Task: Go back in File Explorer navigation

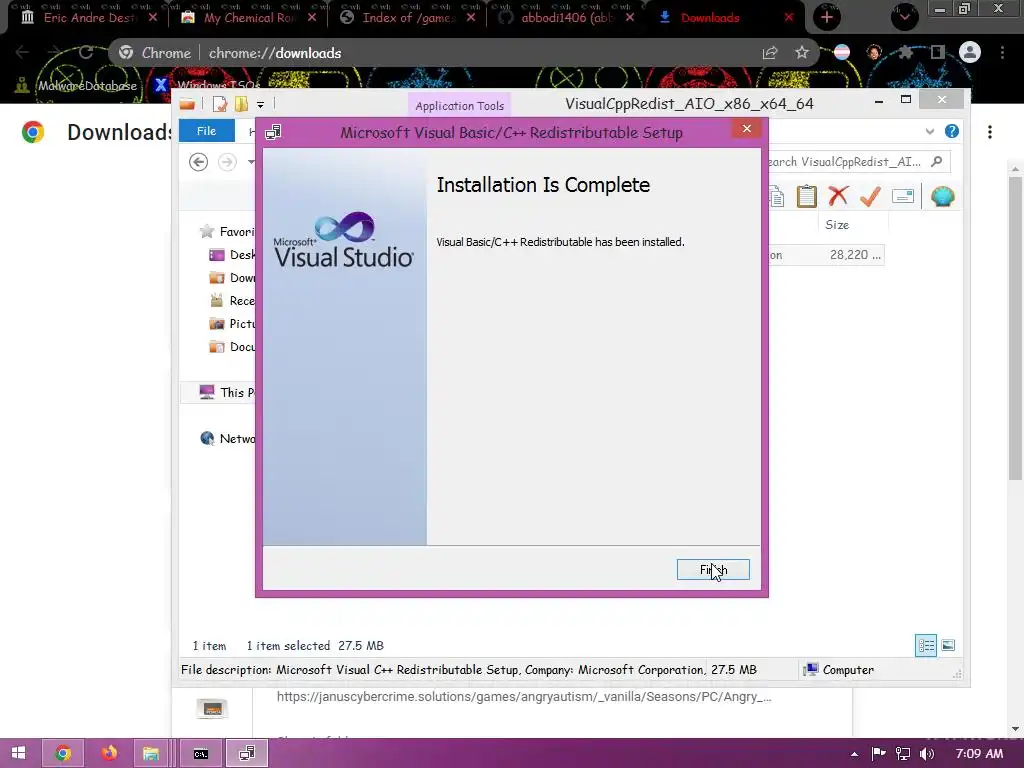Action: pos(199,161)
